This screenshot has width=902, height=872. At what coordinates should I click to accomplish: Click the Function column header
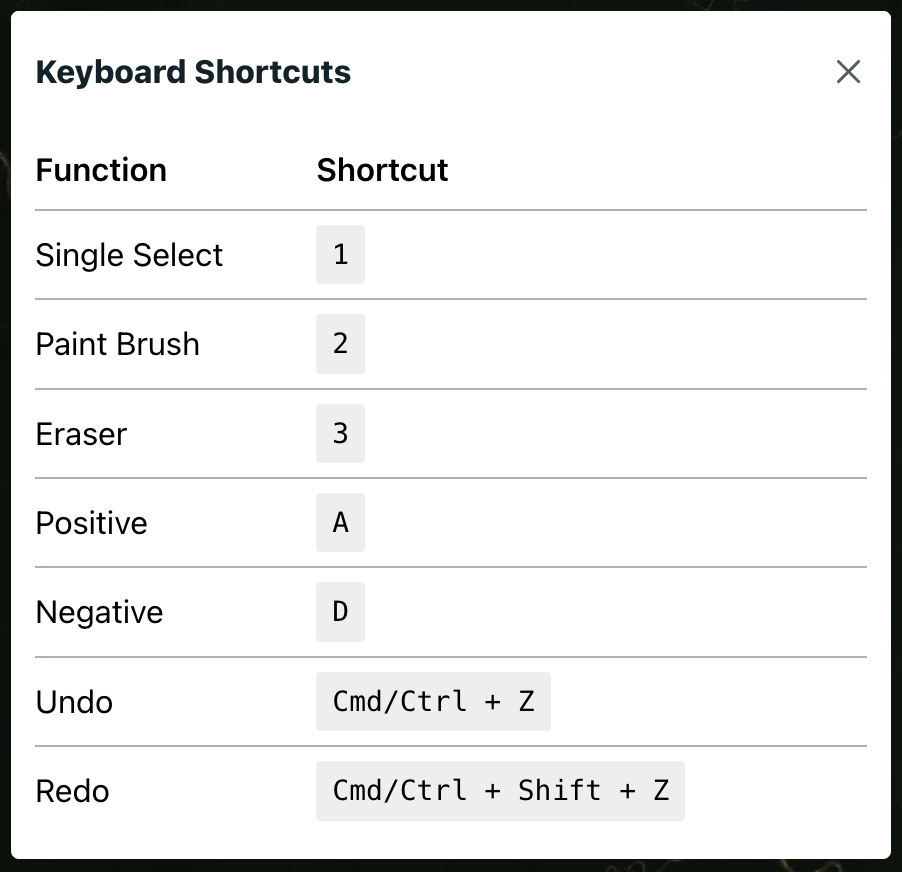click(101, 170)
